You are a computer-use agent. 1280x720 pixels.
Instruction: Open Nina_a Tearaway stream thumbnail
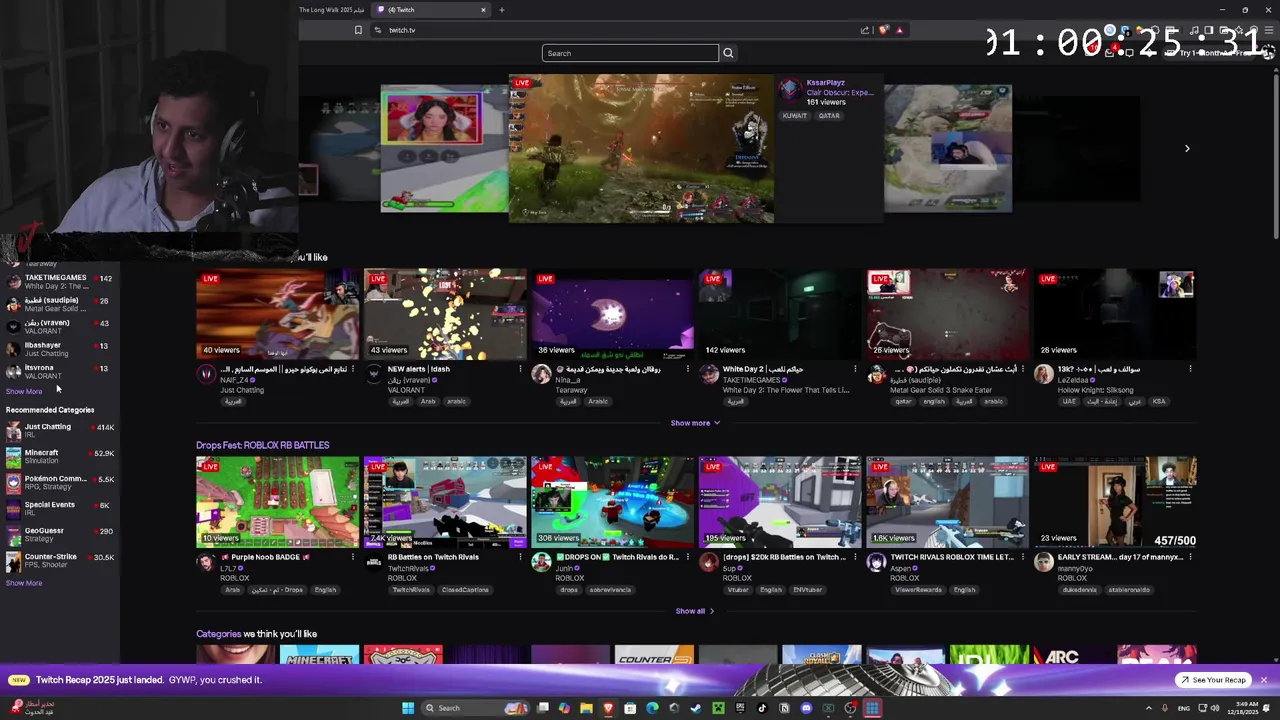(612, 314)
